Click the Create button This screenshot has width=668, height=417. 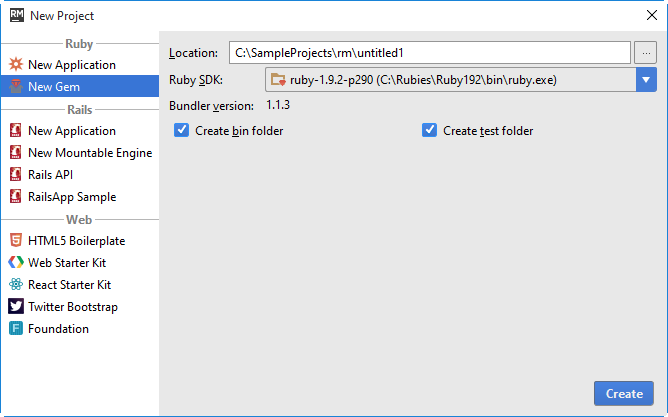pos(624,394)
